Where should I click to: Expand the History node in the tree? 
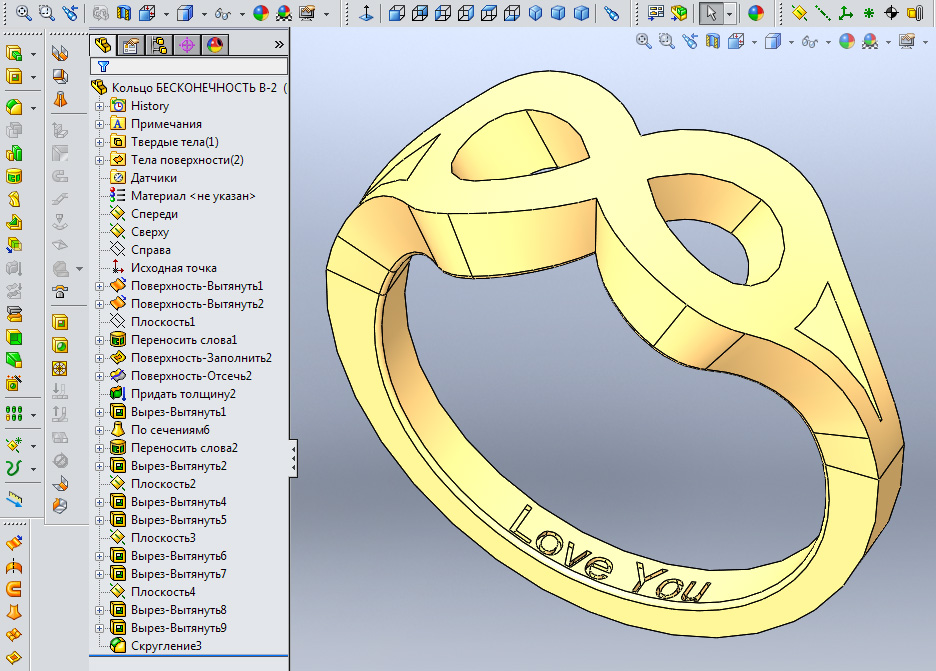tap(99, 106)
